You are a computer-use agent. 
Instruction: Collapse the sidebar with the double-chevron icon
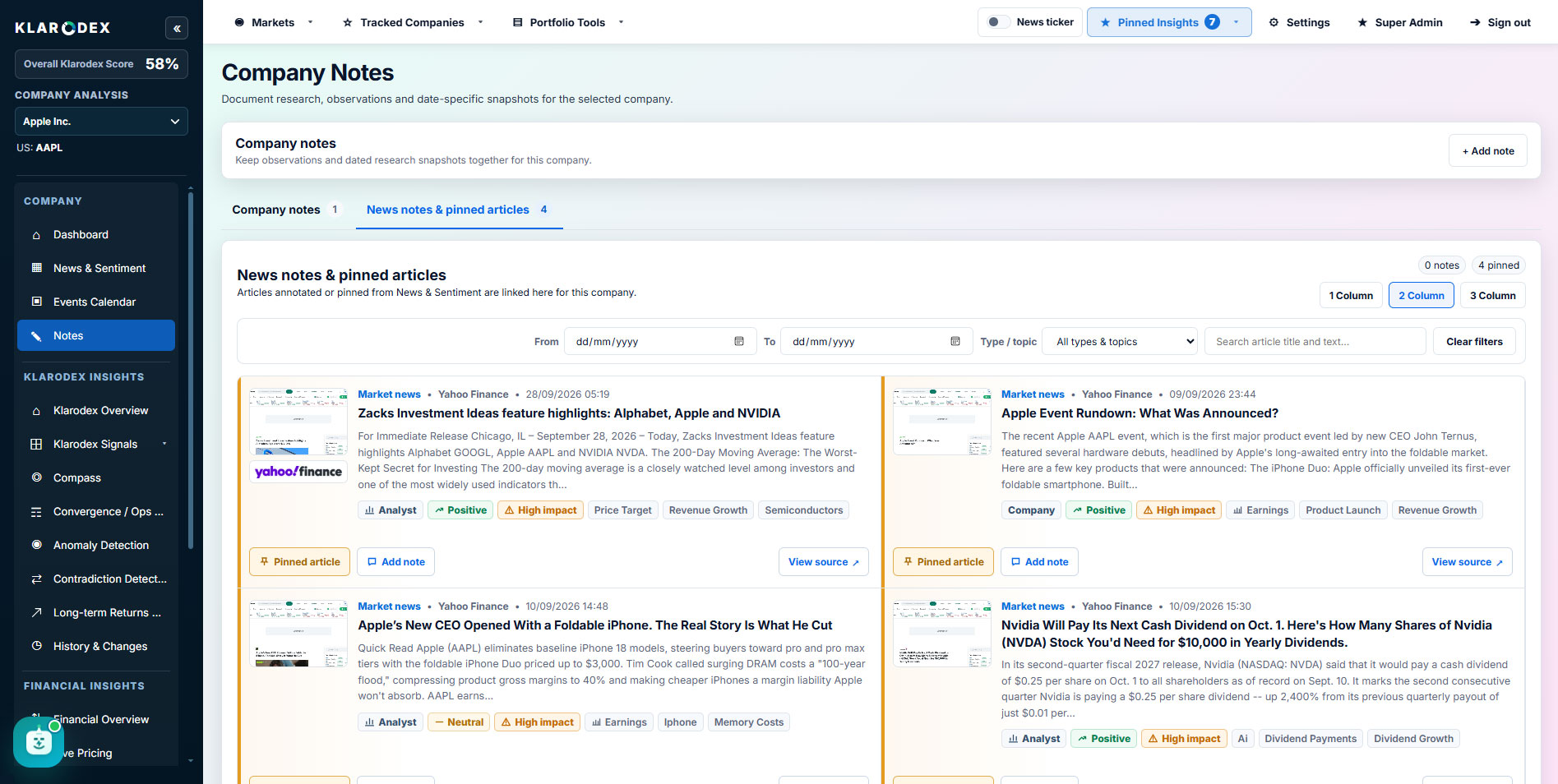[x=177, y=28]
